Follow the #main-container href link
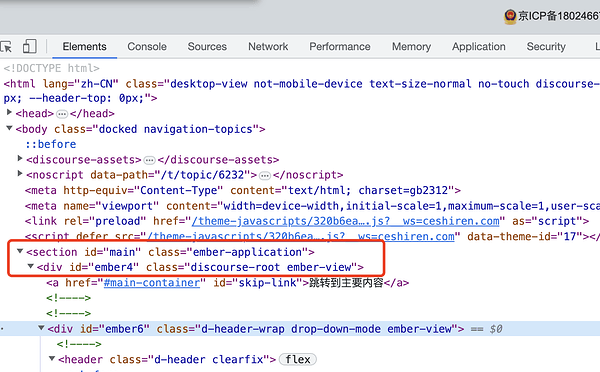The image size is (600, 372). click(x=152, y=283)
